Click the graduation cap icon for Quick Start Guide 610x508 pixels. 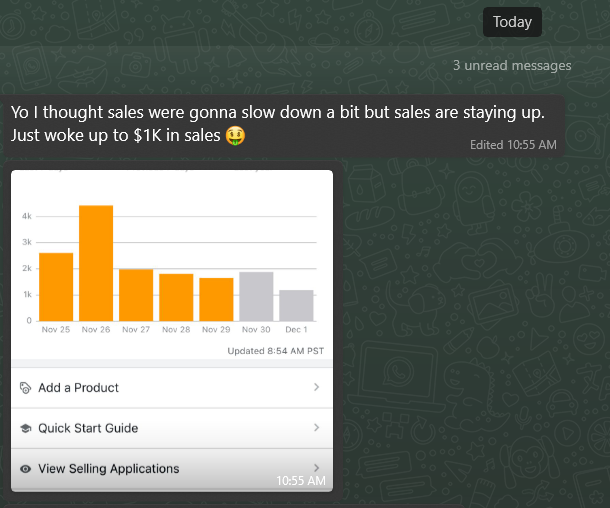pyautogui.click(x=26, y=428)
